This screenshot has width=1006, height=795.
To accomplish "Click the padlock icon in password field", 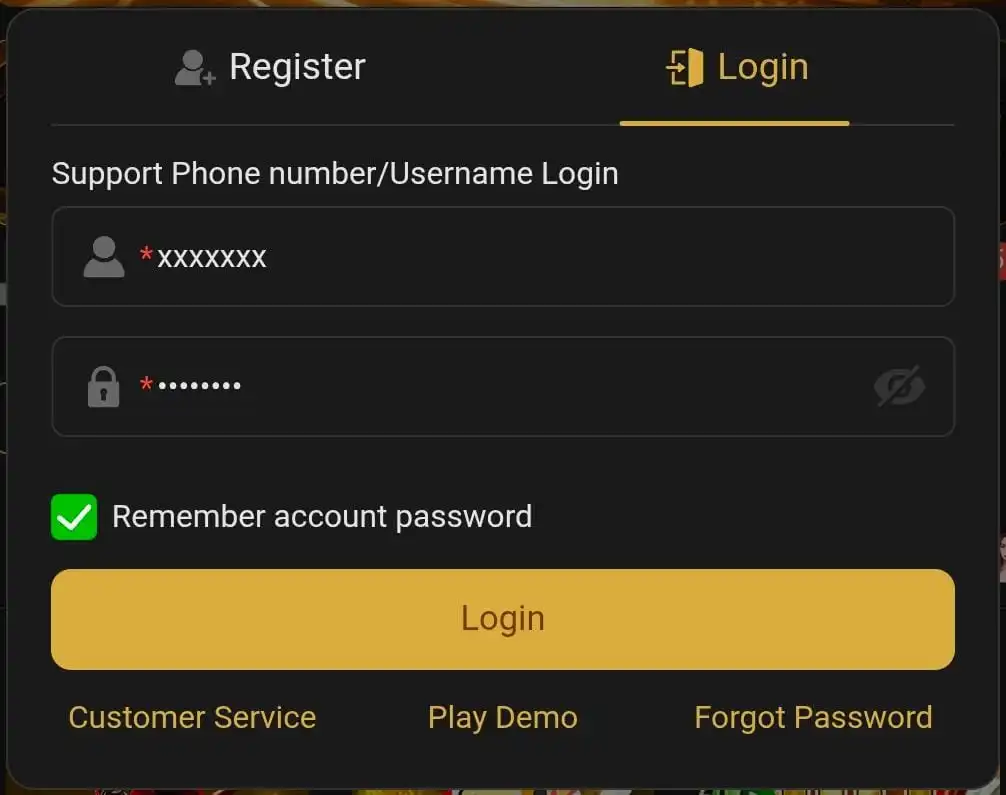I will coord(103,386).
